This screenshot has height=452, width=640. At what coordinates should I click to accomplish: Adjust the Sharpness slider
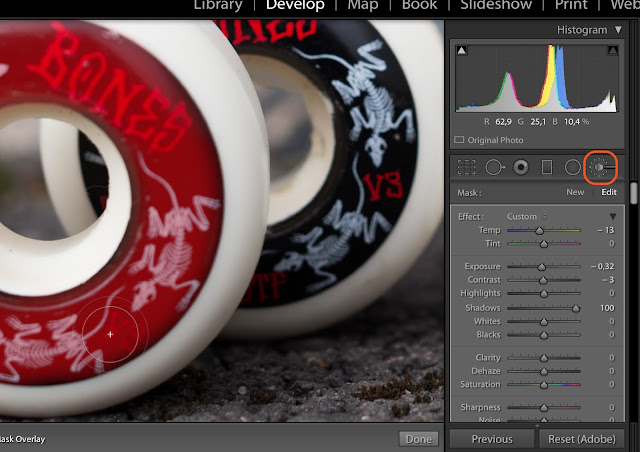click(x=544, y=407)
